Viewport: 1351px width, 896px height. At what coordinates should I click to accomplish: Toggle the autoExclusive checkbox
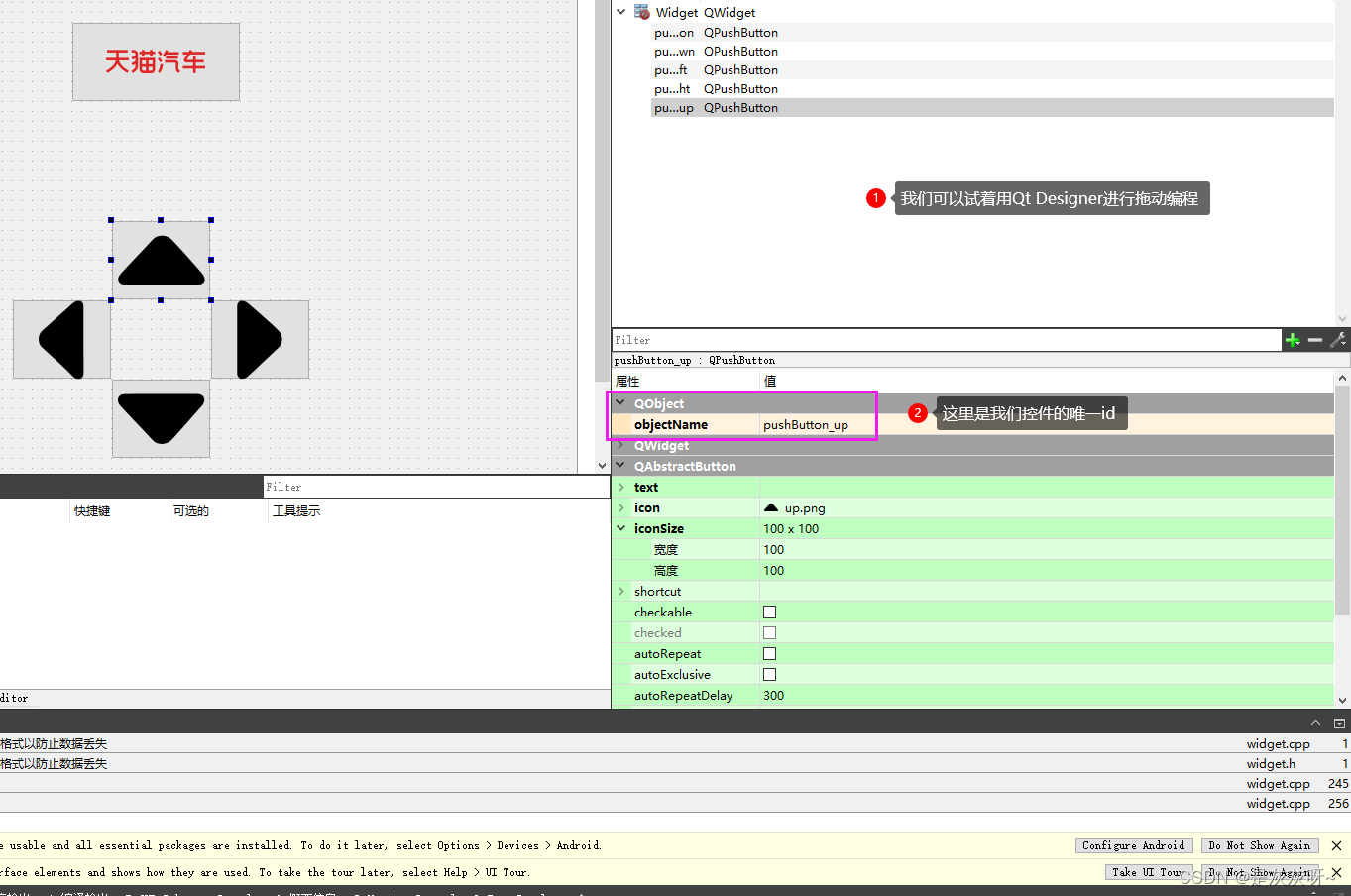[770, 675]
